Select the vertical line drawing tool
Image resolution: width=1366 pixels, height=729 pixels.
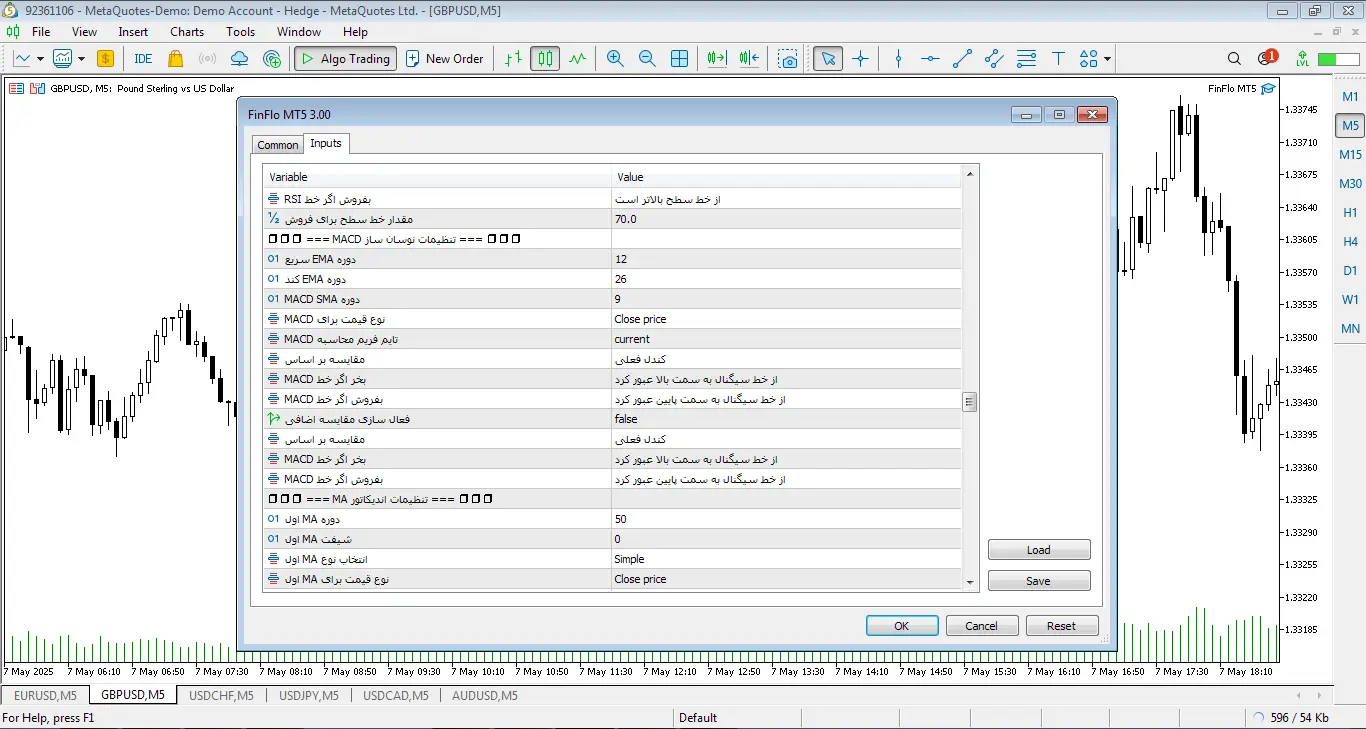click(x=898, y=59)
